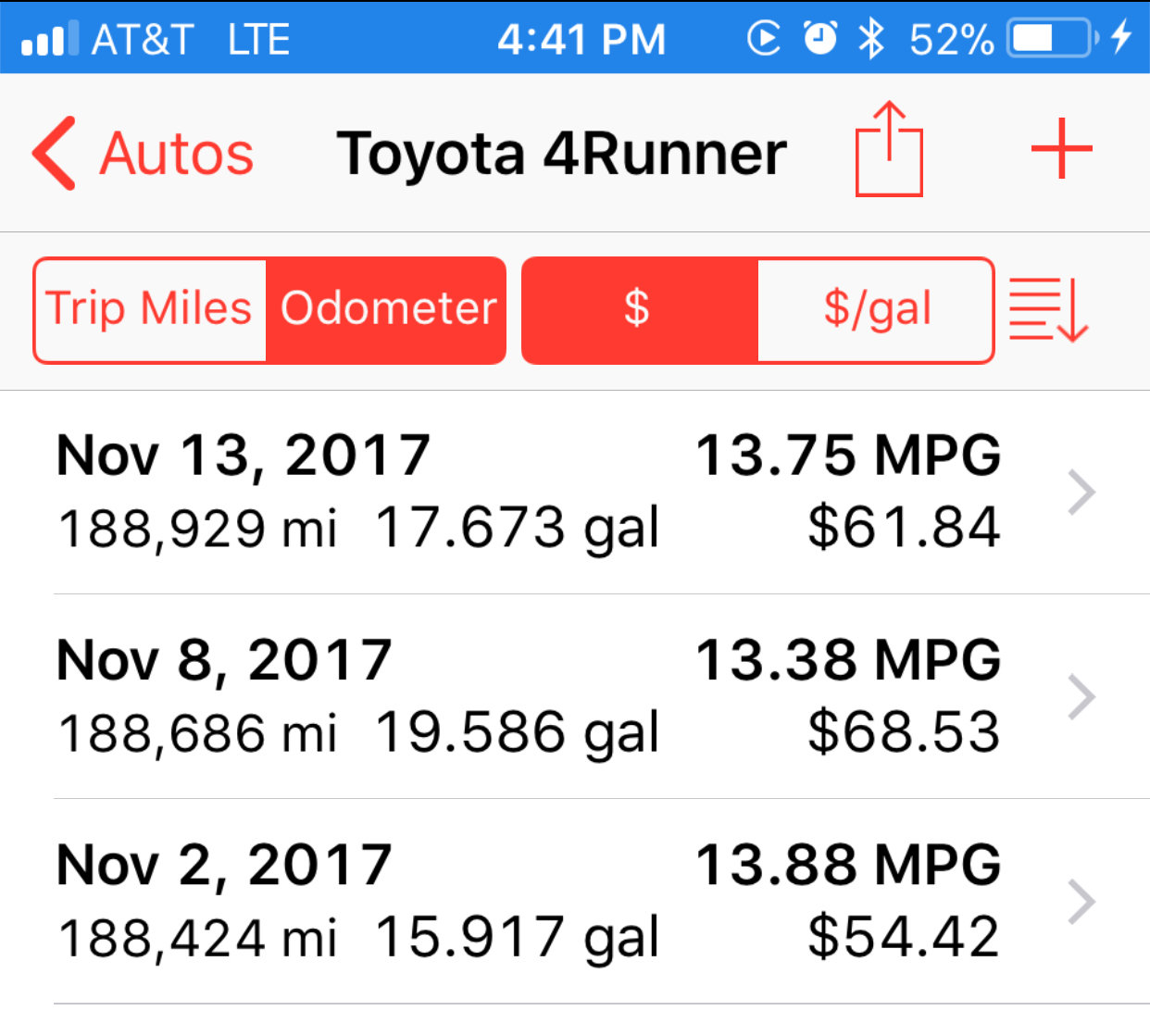Expand Nov 2, 2017 entry chevron
Viewport: 1150px width, 1036px height.
click(x=1081, y=902)
